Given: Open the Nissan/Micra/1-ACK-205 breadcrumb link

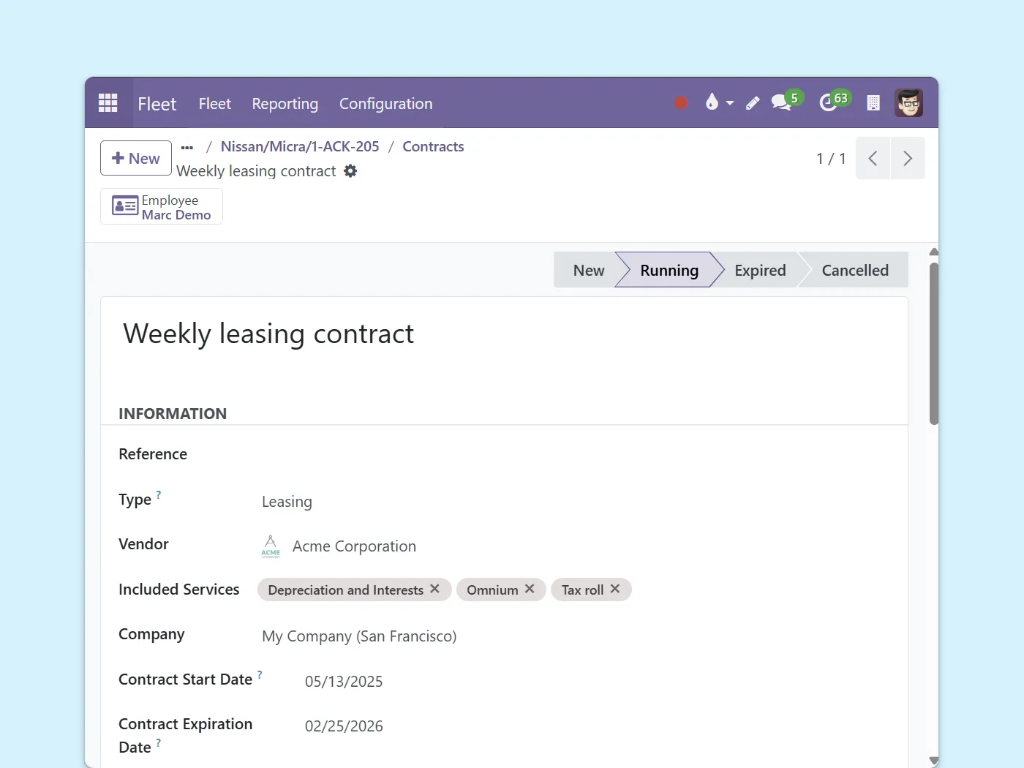Looking at the screenshot, I should [299, 146].
